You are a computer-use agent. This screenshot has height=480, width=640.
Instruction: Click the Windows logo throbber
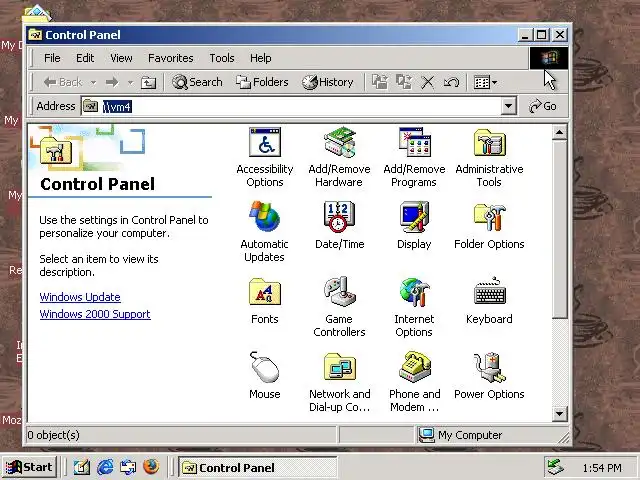(549, 58)
